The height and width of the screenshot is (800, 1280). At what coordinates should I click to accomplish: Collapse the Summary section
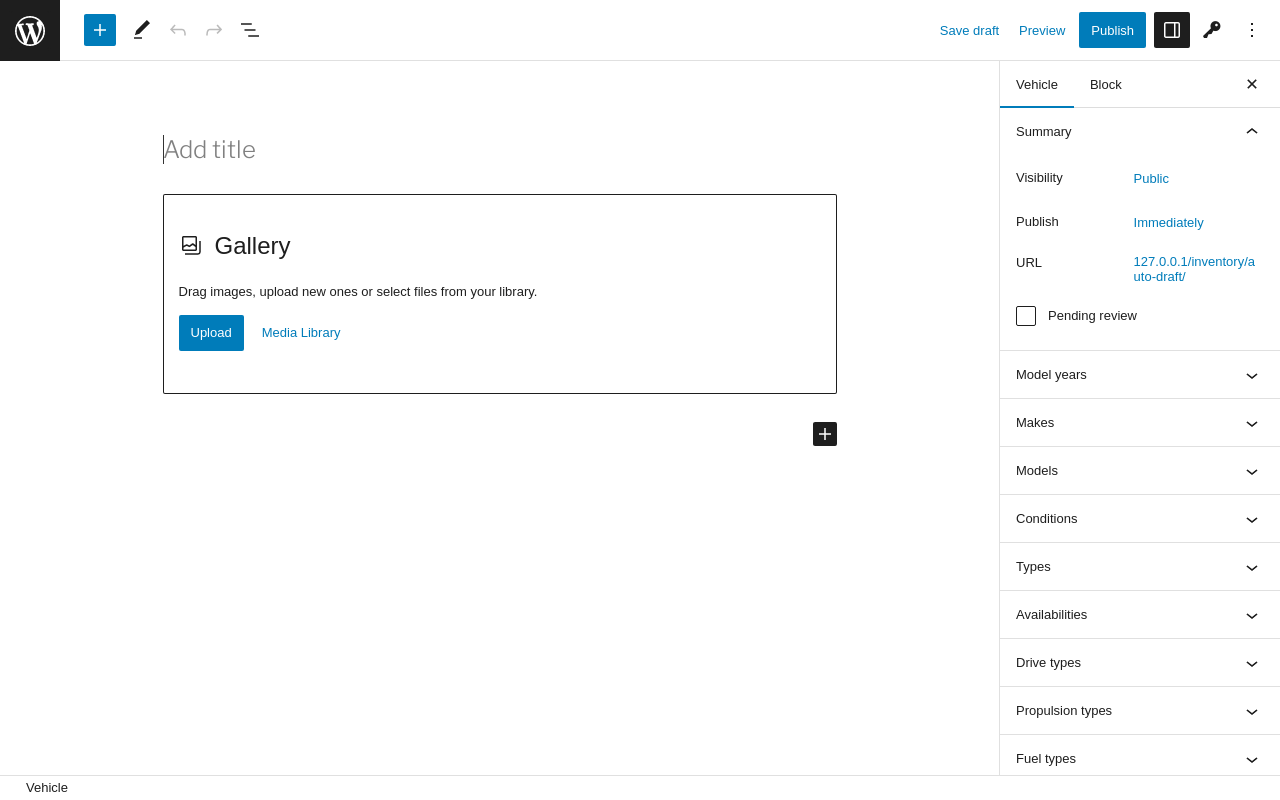(1251, 131)
